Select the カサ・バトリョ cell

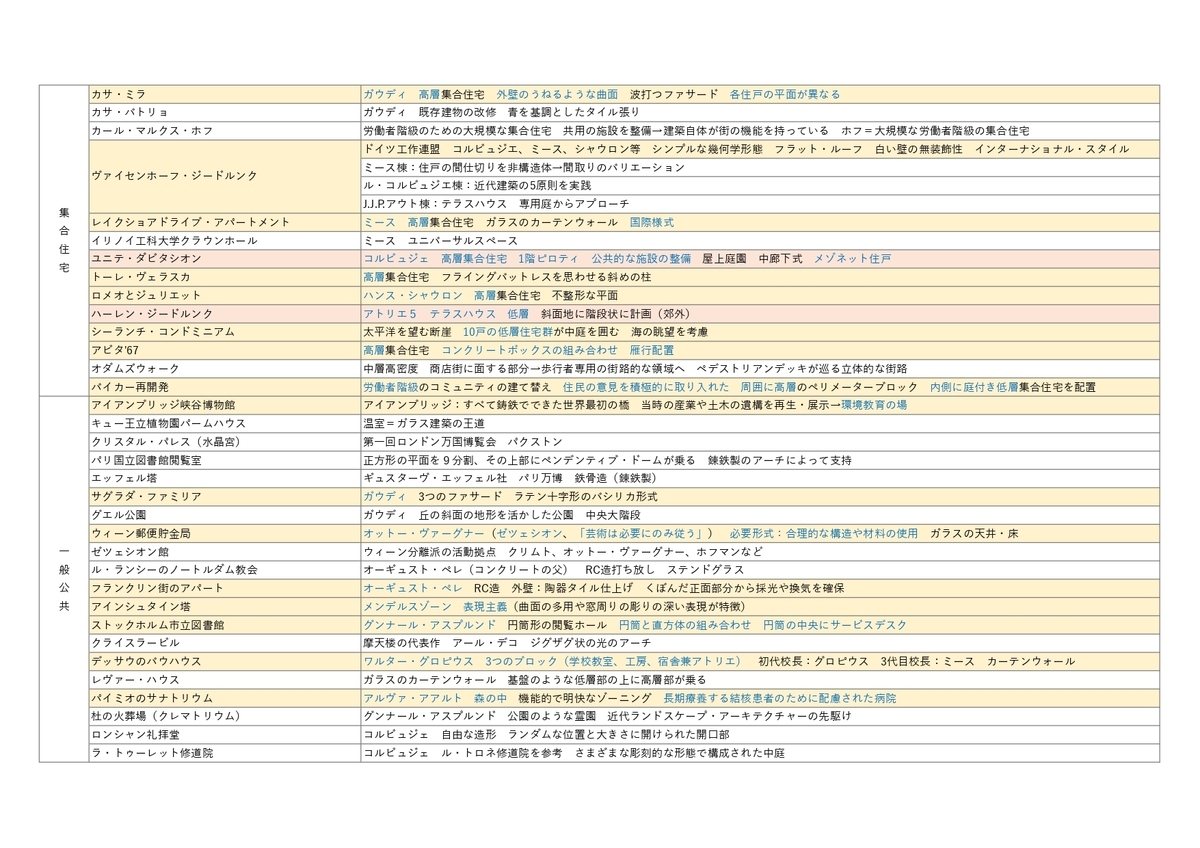pyautogui.click(x=224, y=112)
